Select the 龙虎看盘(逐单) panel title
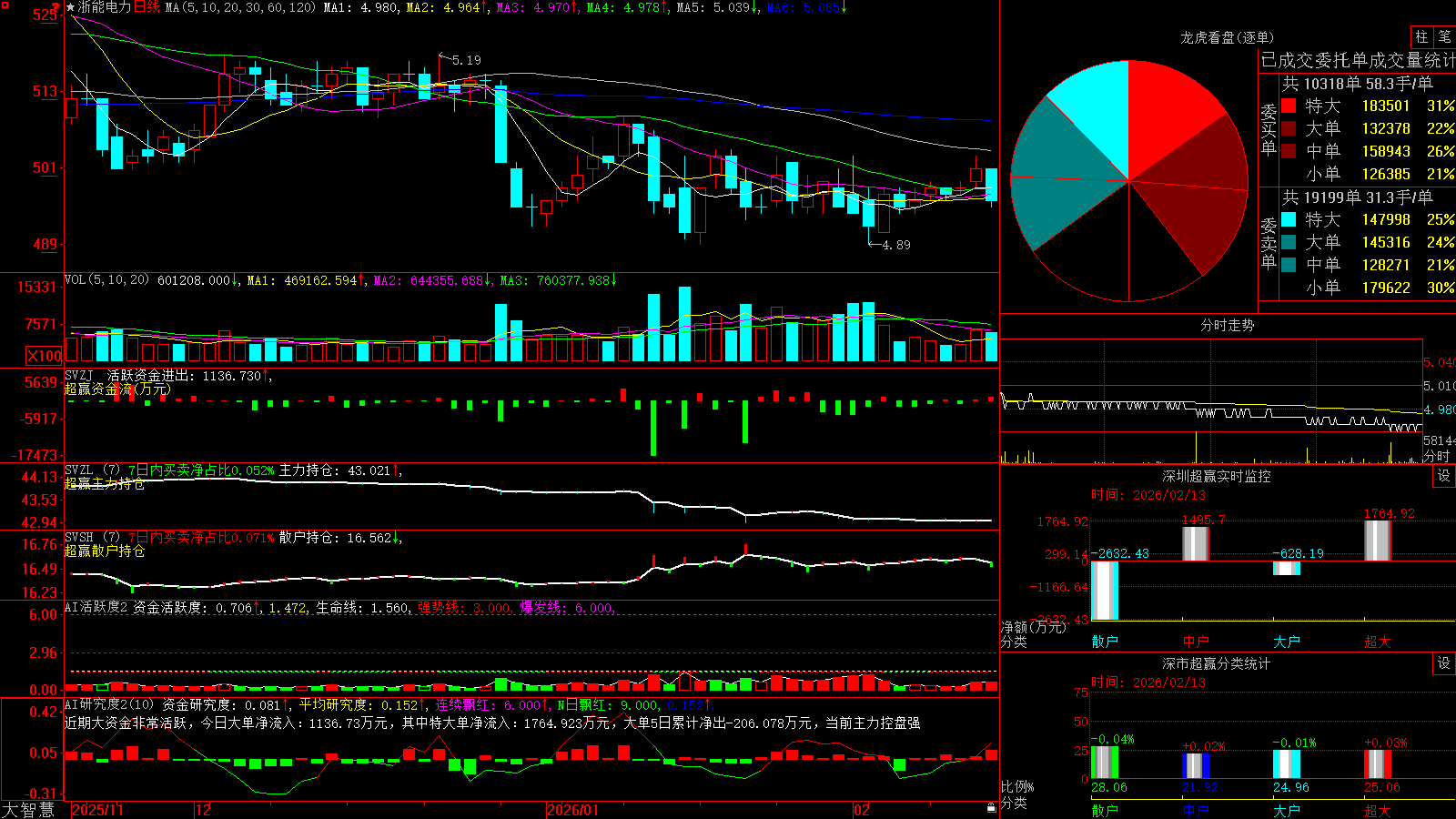Image resolution: width=1456 pixels, height=819 pixels. [x=1227, y=37]
